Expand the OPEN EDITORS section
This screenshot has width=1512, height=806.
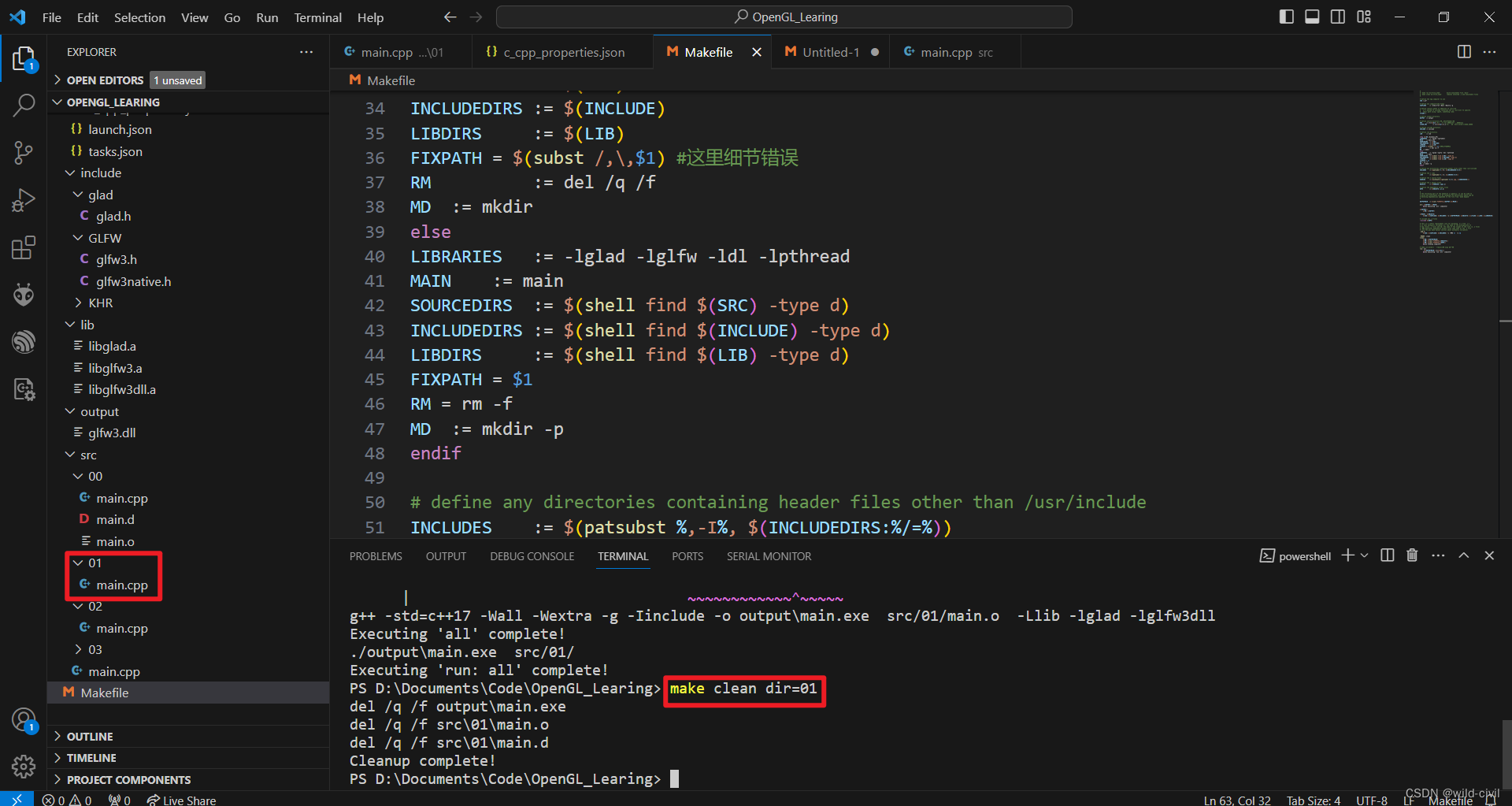(x=188, y=80)
